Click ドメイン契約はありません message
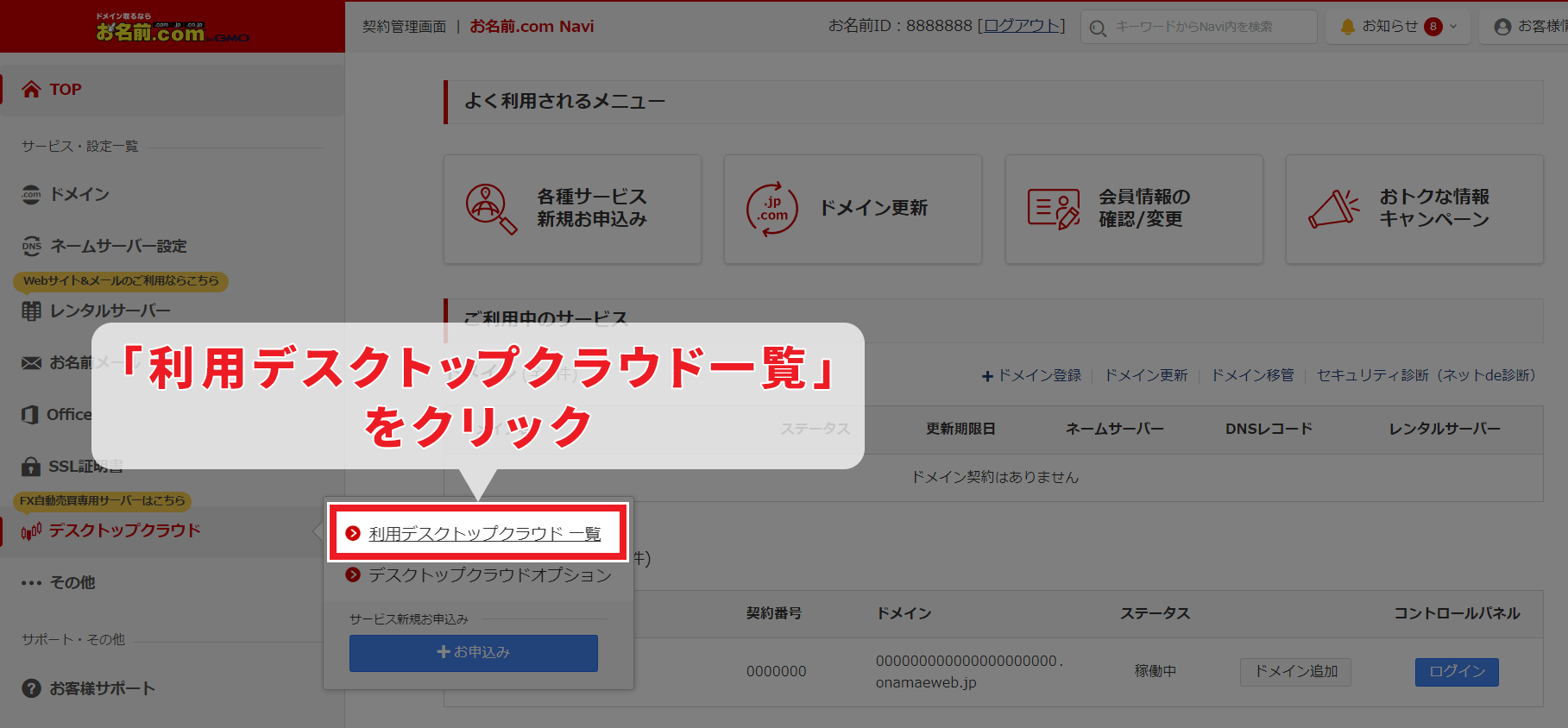 [x=994, y=478]
